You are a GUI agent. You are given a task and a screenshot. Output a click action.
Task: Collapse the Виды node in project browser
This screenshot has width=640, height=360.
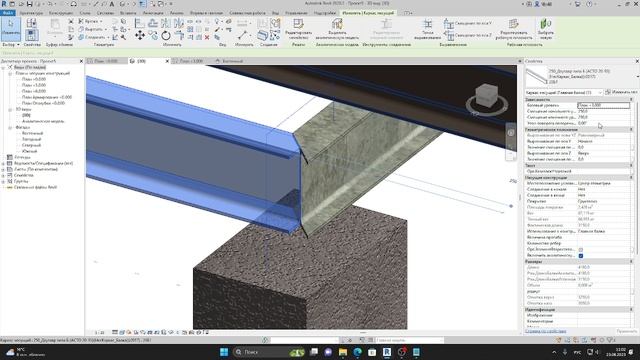[x=4, y=67]
